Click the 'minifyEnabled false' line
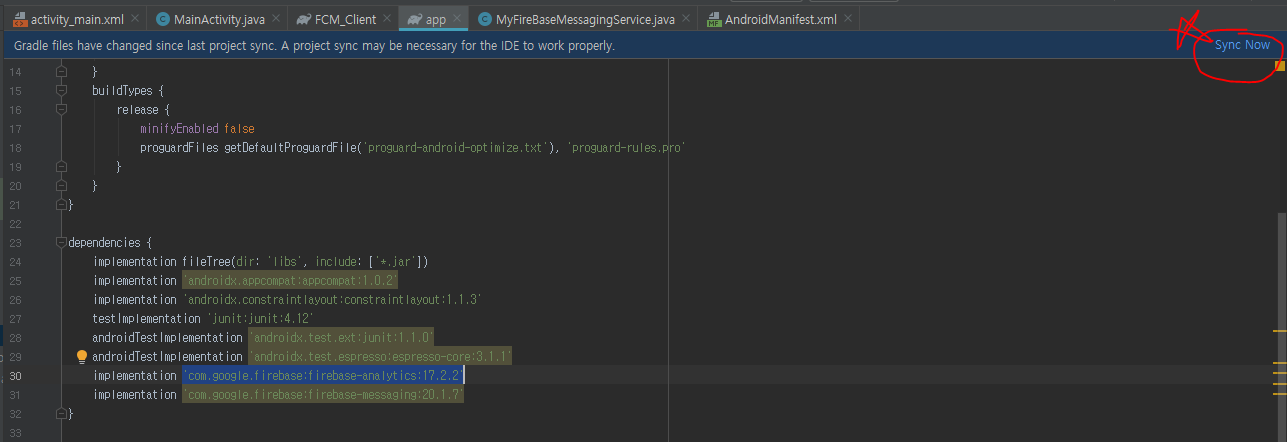Viewport: 1287px width, 442px height. point(197,129)
